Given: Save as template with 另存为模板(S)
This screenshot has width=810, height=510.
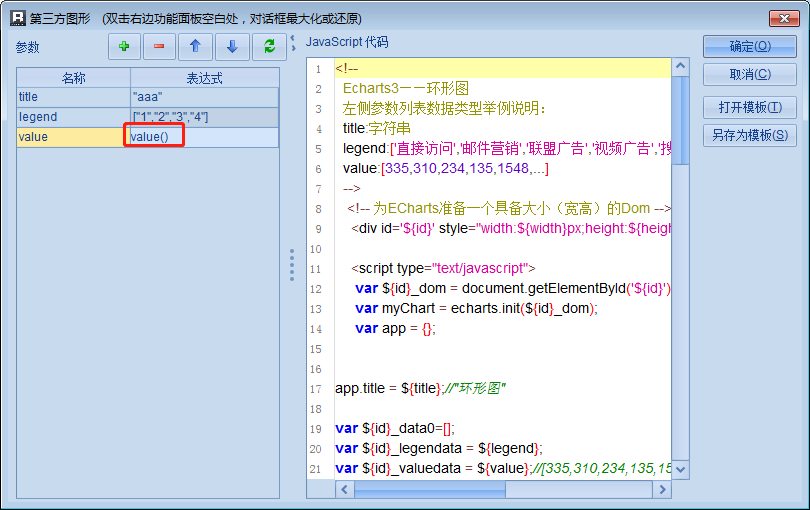Looking at the screenshot, I should pyautogui.click(x=749, y=136).
